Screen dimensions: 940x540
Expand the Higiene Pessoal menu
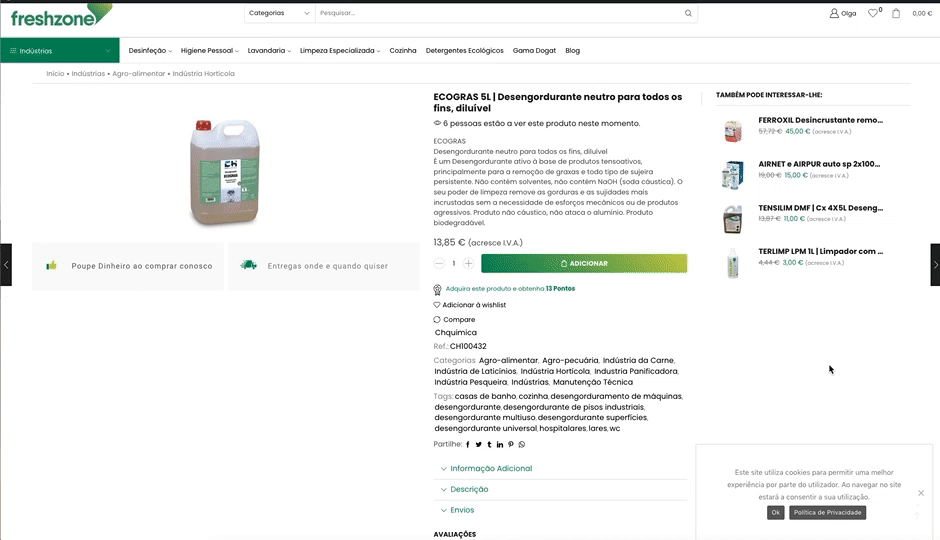tap(209, 51)
